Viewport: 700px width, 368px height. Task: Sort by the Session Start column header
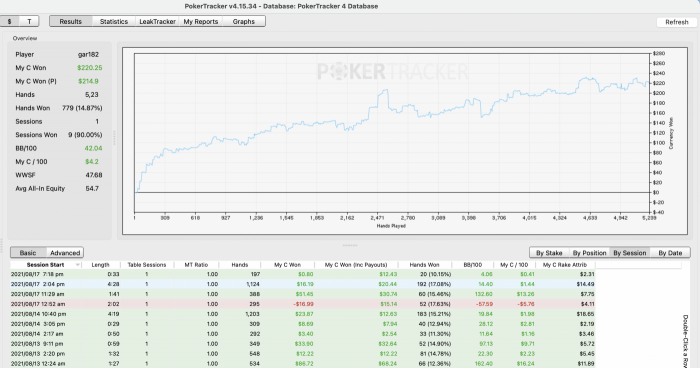pos(45,265)
